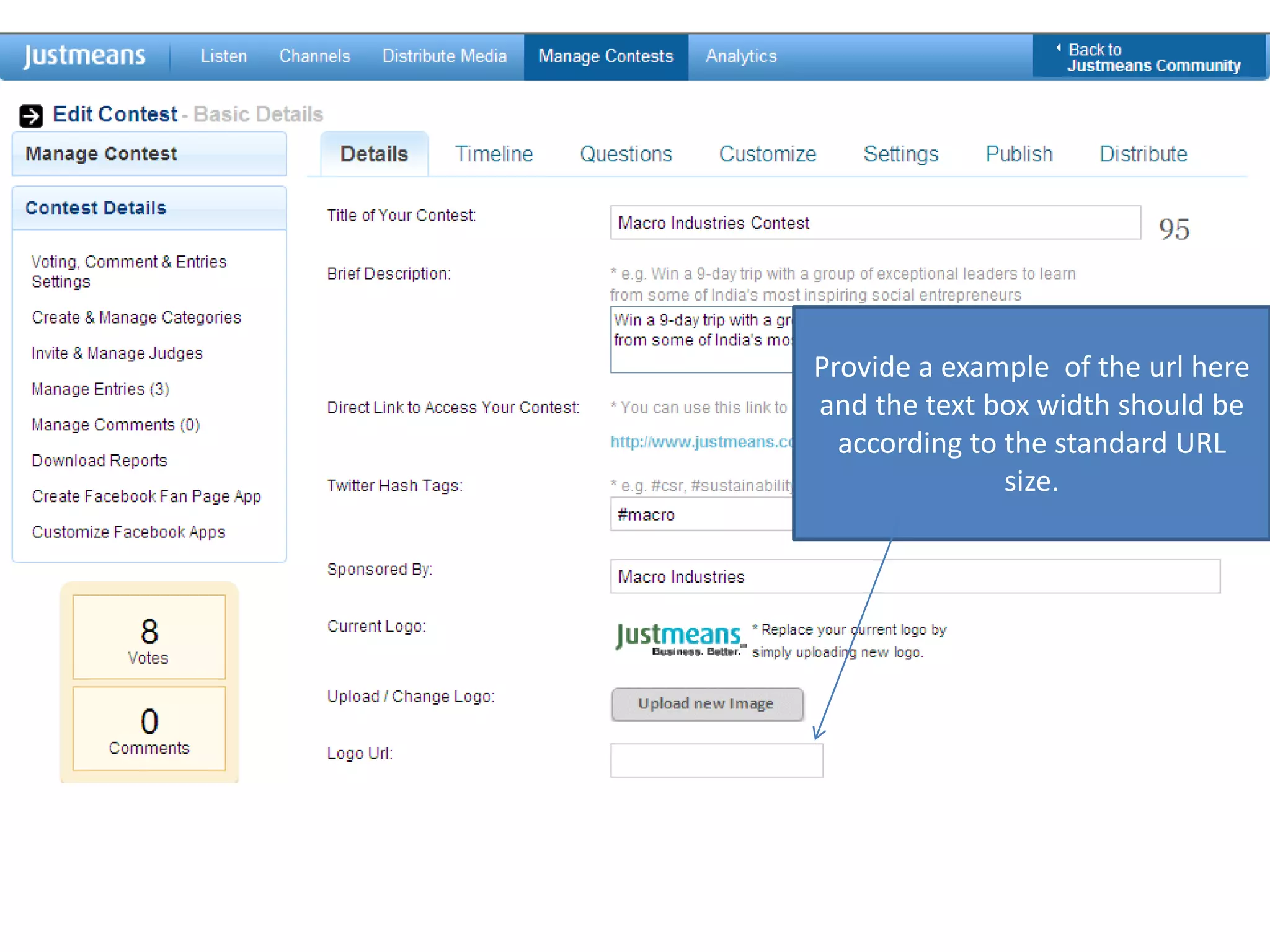
Task: Select the Manage Contests menu item
Action: pyautogui.click(x=606, y=56)
